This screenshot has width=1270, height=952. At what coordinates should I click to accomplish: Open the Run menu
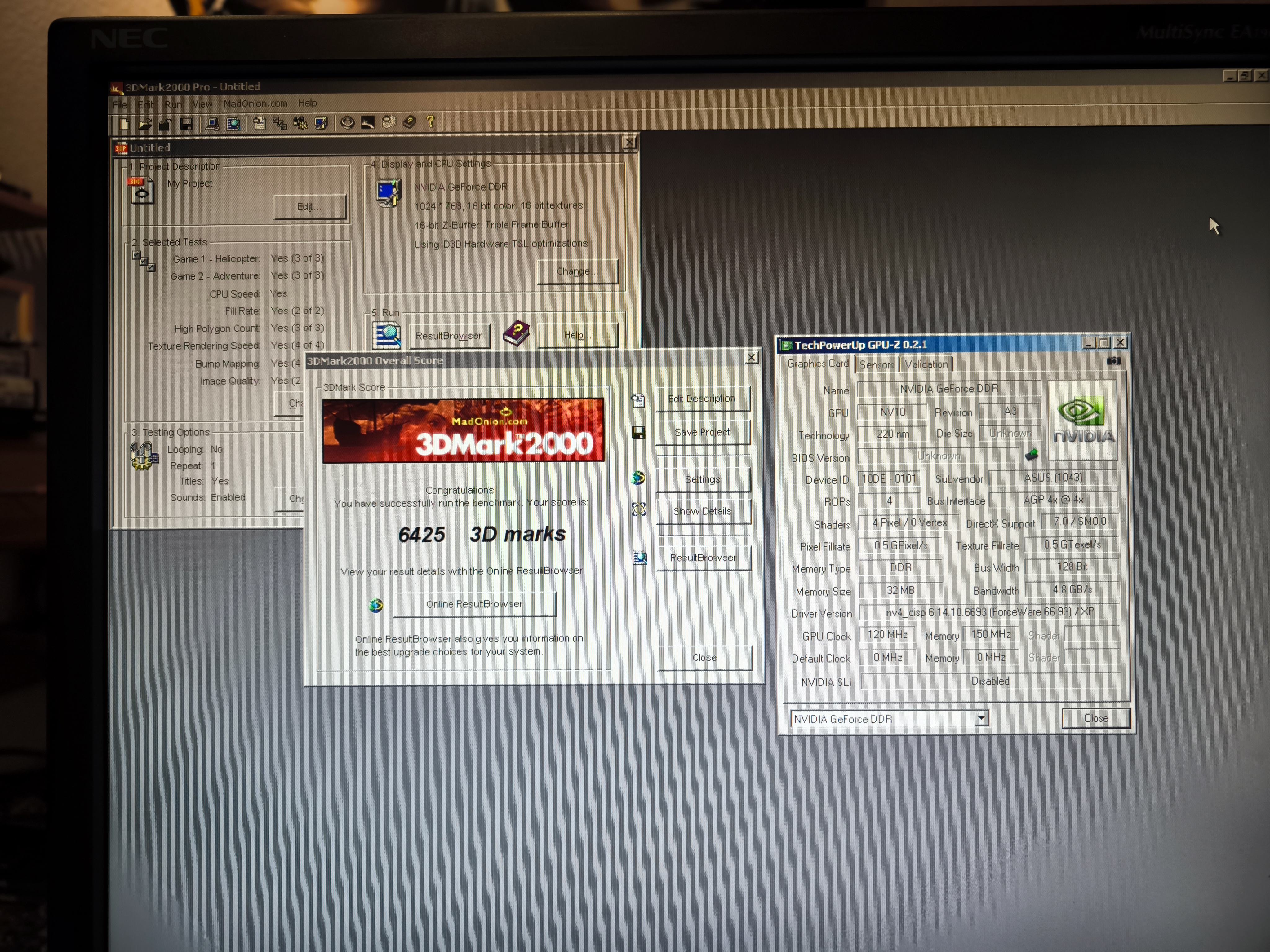click(x=173, y=104)
